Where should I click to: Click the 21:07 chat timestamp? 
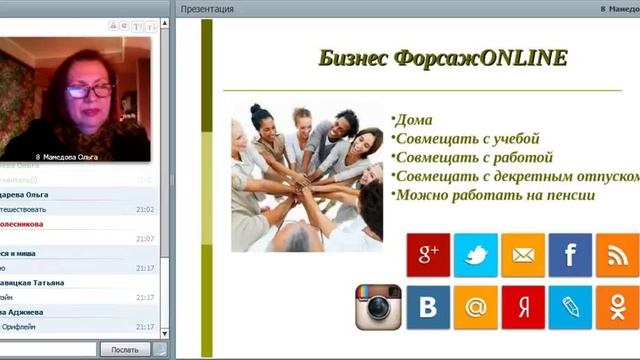tap(145, 239)
